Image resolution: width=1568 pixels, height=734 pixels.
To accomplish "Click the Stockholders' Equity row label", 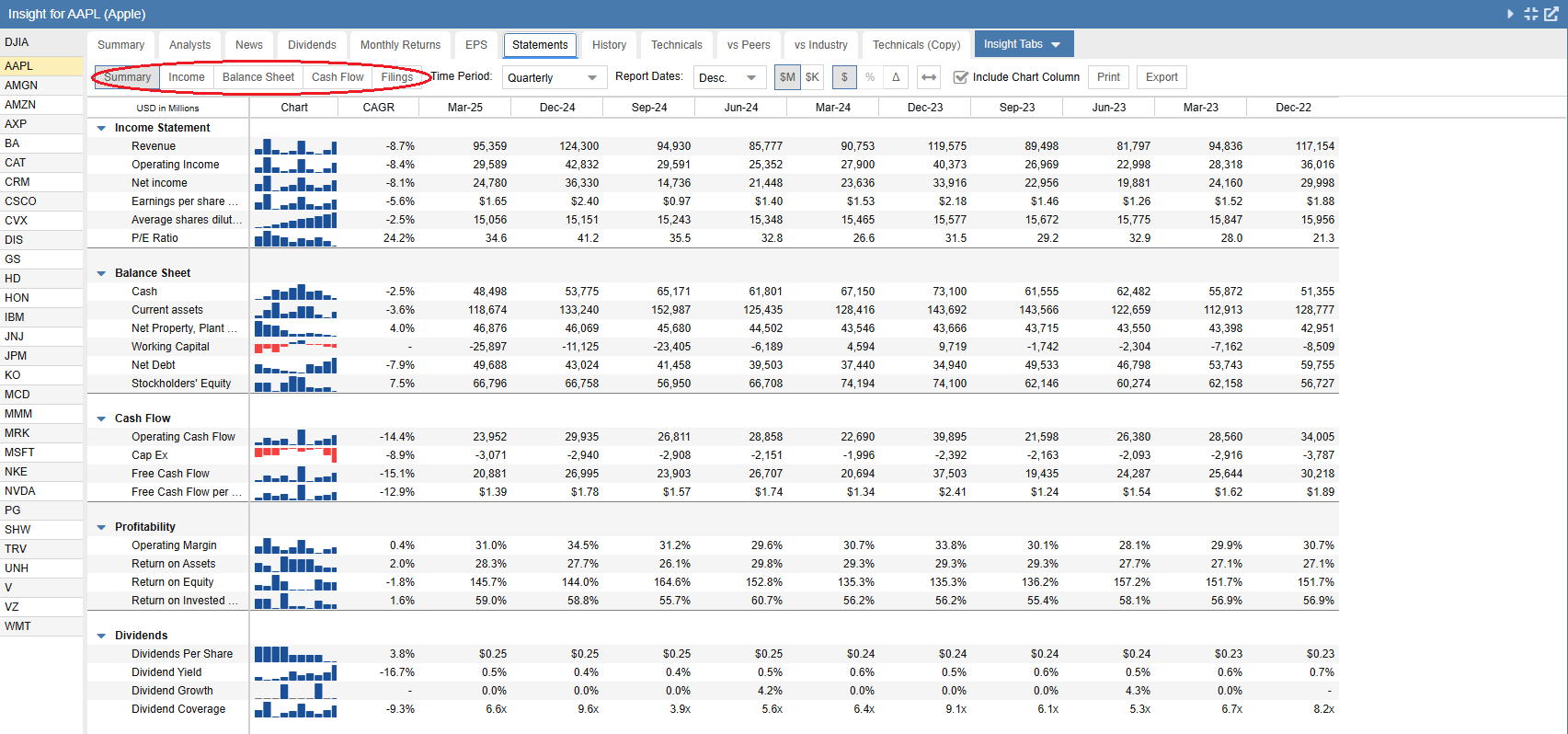I will pos(181,384).
